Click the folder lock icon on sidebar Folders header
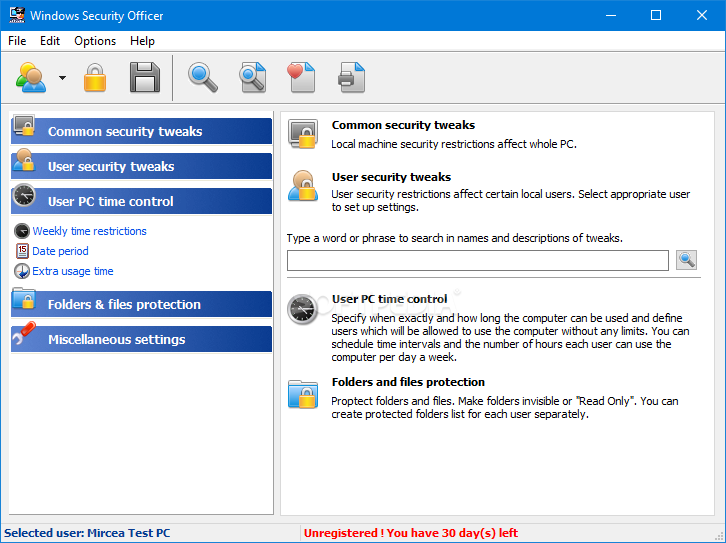Image resolution: width=726 pixels, height=543 pixels. pyautogui.click(x=24, y=299)
